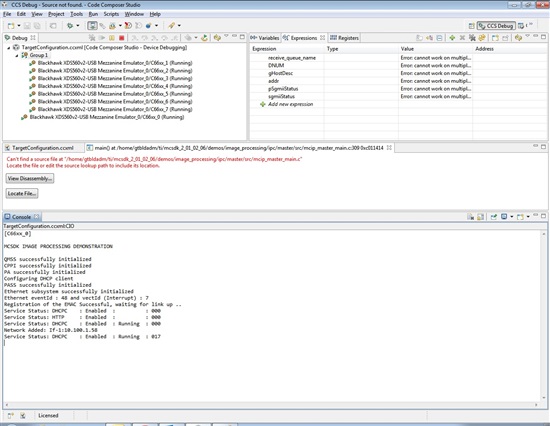
Task: Collapse the Group 1 tree node
Action: tap(16, 55)
